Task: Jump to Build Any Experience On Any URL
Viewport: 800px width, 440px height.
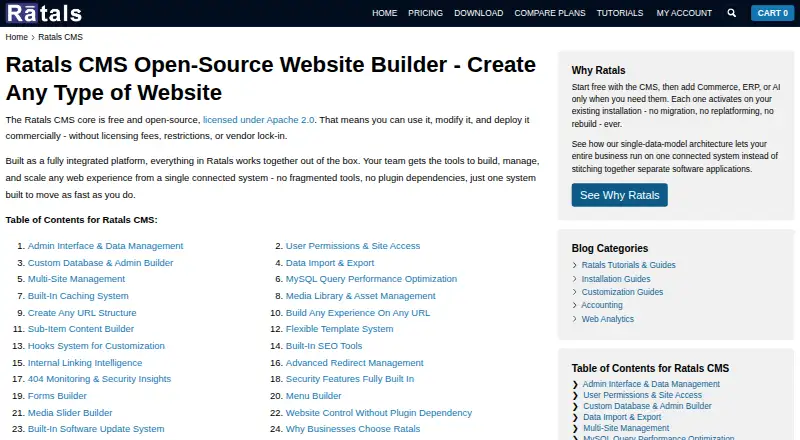Action: point(358,313)
